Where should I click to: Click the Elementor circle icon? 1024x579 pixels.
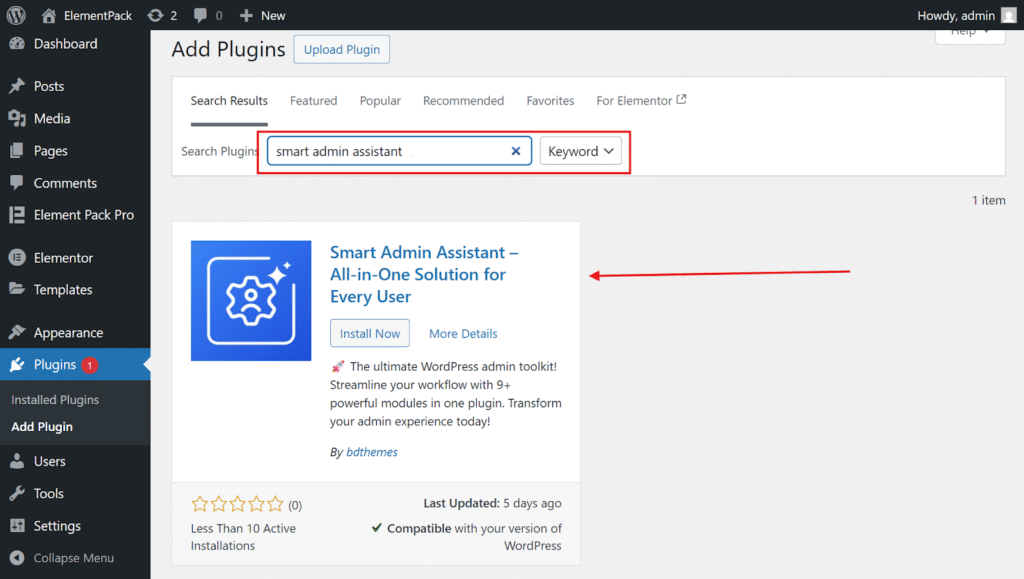[x=17, y=258]
